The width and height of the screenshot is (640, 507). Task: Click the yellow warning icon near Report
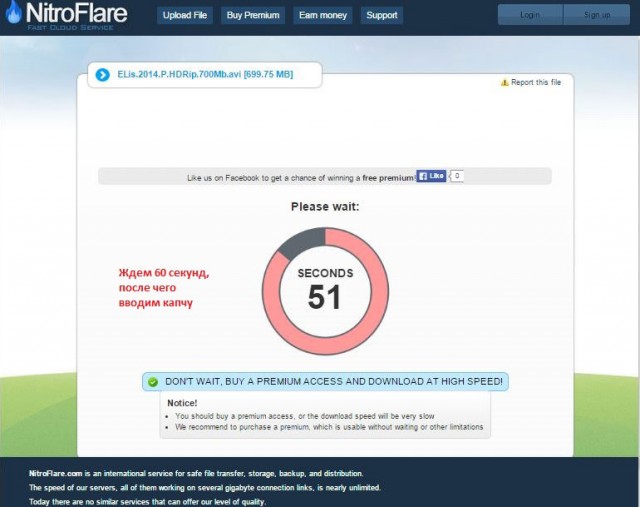click(x=505, y=82)
